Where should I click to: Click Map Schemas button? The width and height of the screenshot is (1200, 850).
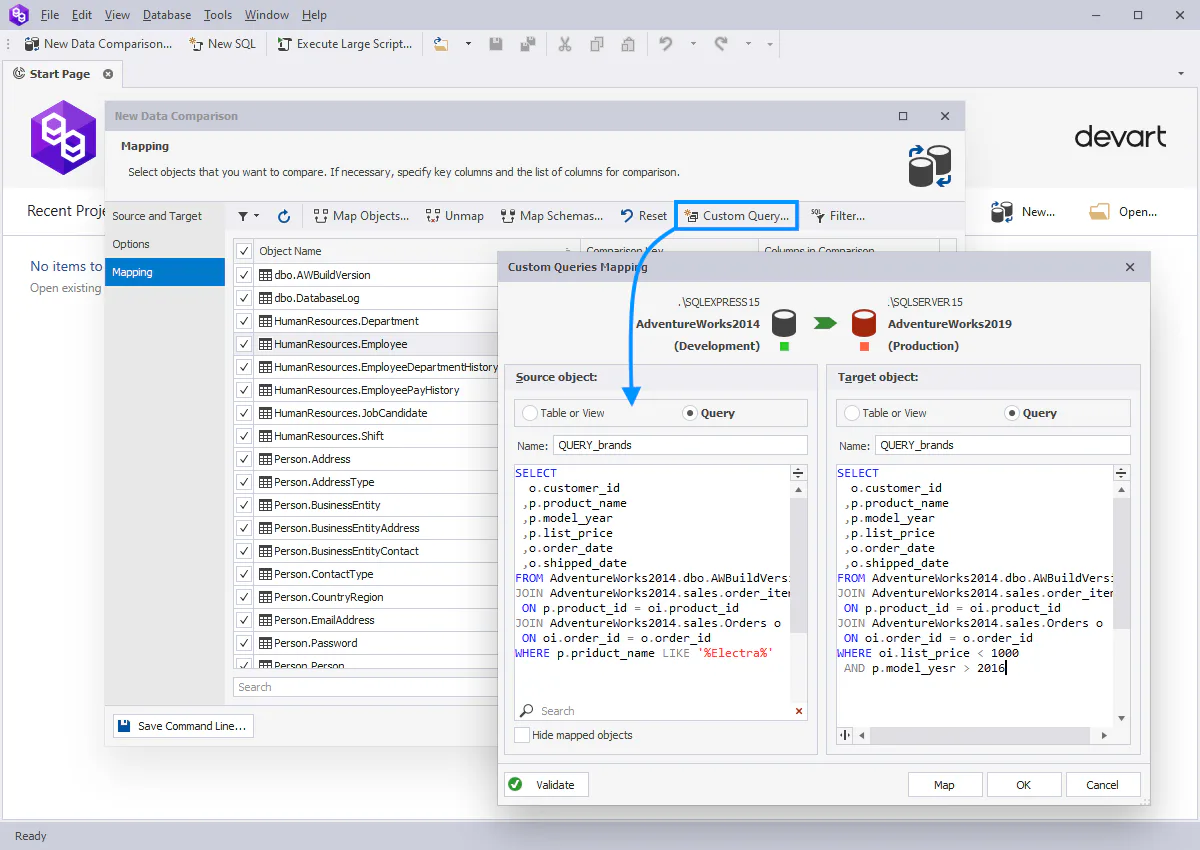(551, 216)
